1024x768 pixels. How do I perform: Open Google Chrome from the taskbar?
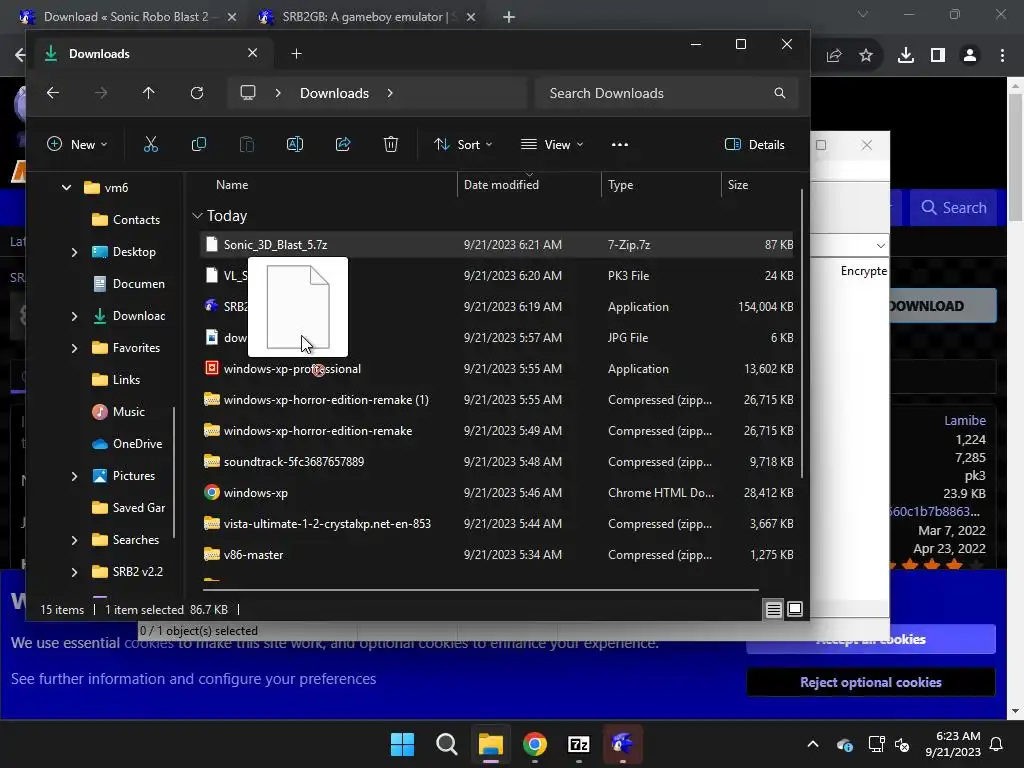535,744
